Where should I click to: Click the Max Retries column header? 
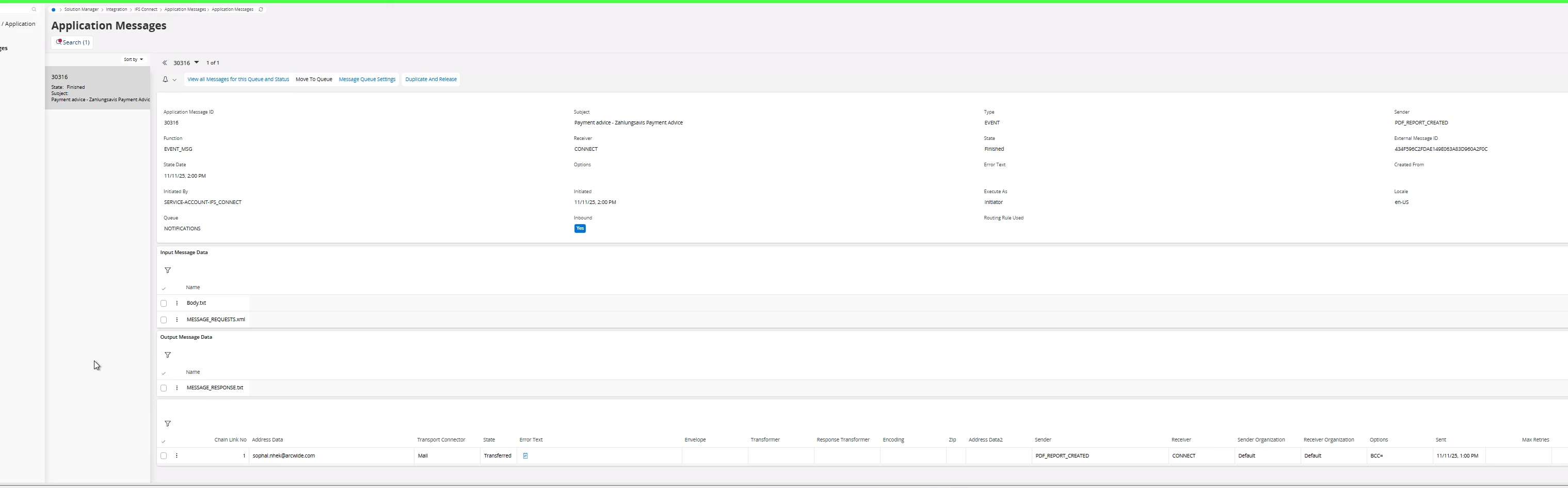pyautogui.click(x=1535, y=440)
